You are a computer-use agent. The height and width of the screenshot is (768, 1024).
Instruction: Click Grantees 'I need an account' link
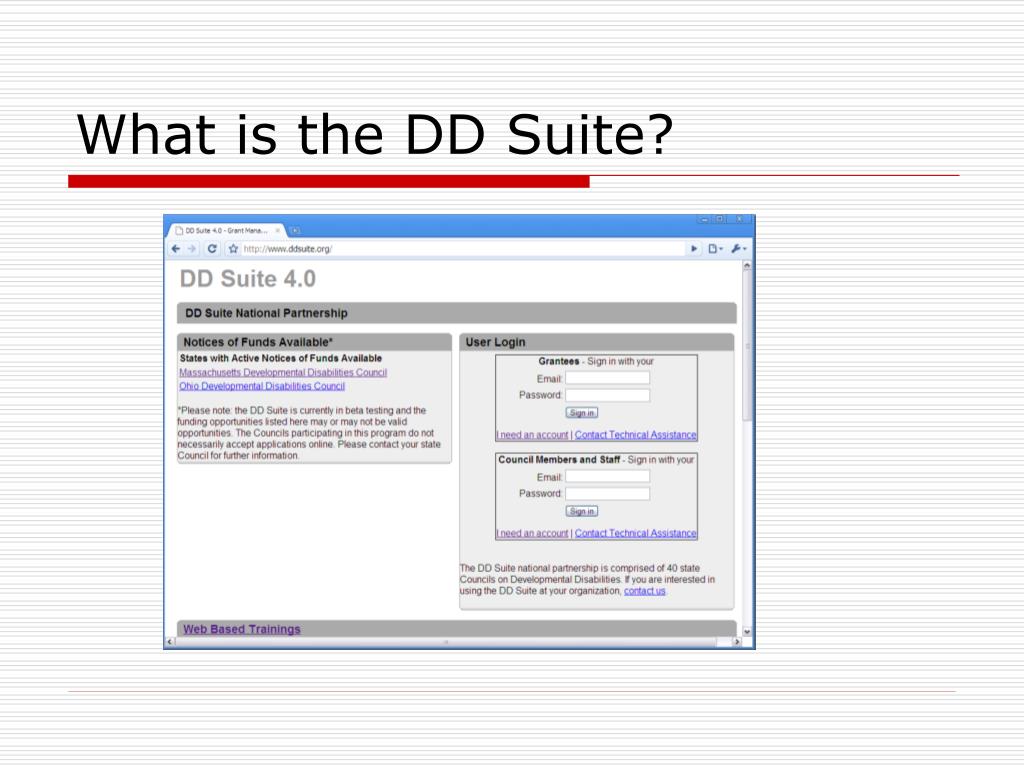pos(532,435)
